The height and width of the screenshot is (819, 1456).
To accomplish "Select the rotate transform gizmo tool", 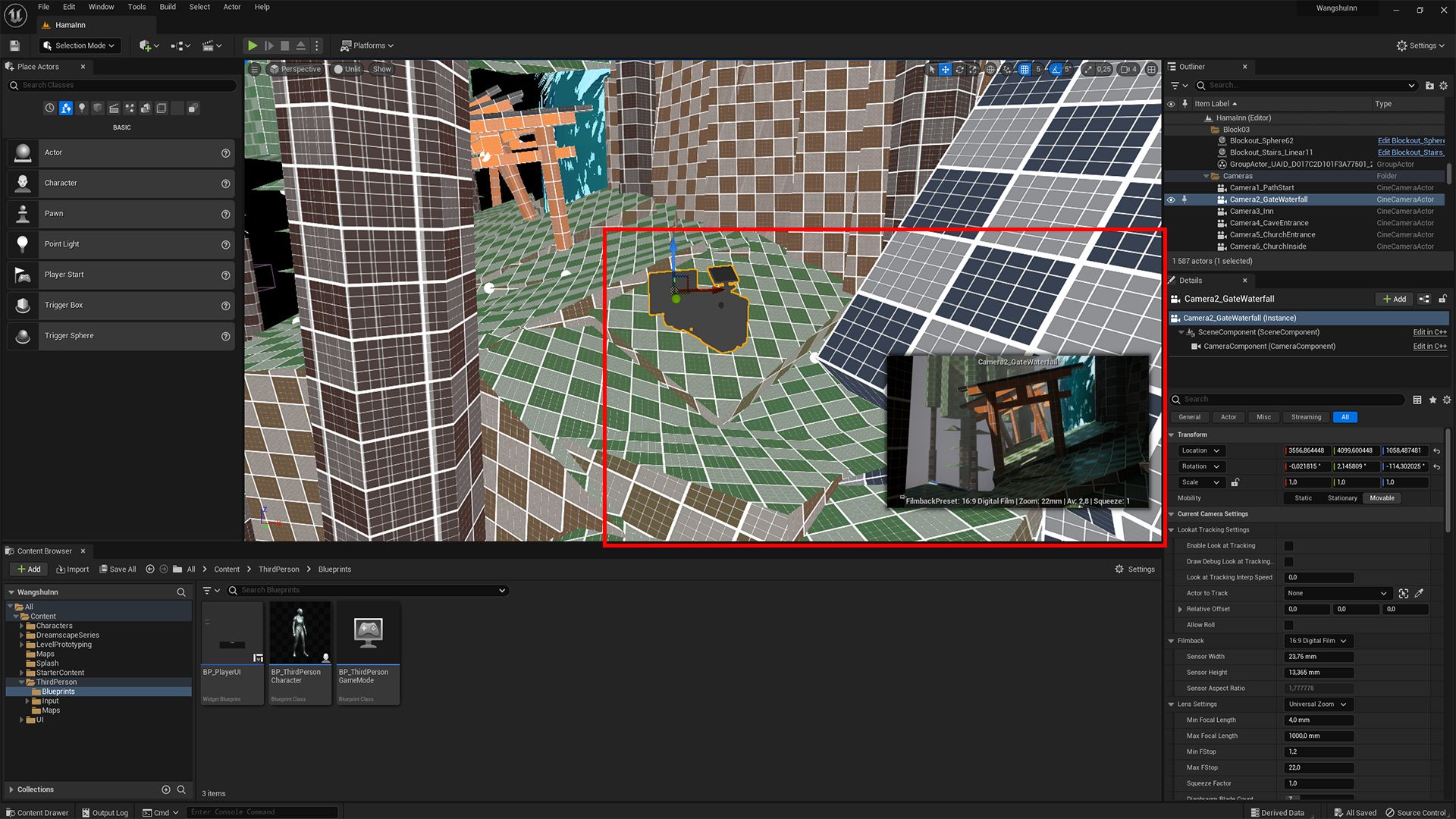I will pos(959,69).
